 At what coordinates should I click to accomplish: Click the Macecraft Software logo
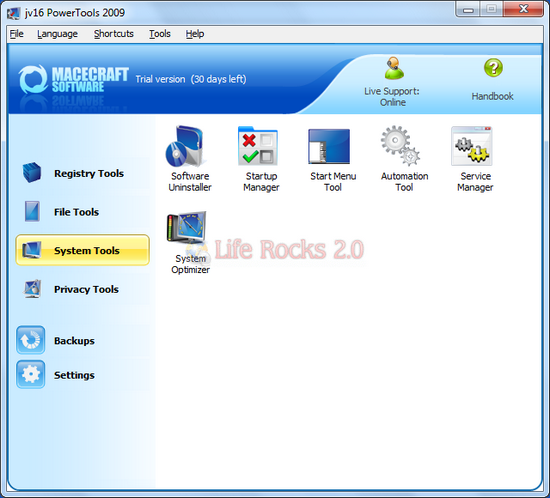(x=74, y=80)
